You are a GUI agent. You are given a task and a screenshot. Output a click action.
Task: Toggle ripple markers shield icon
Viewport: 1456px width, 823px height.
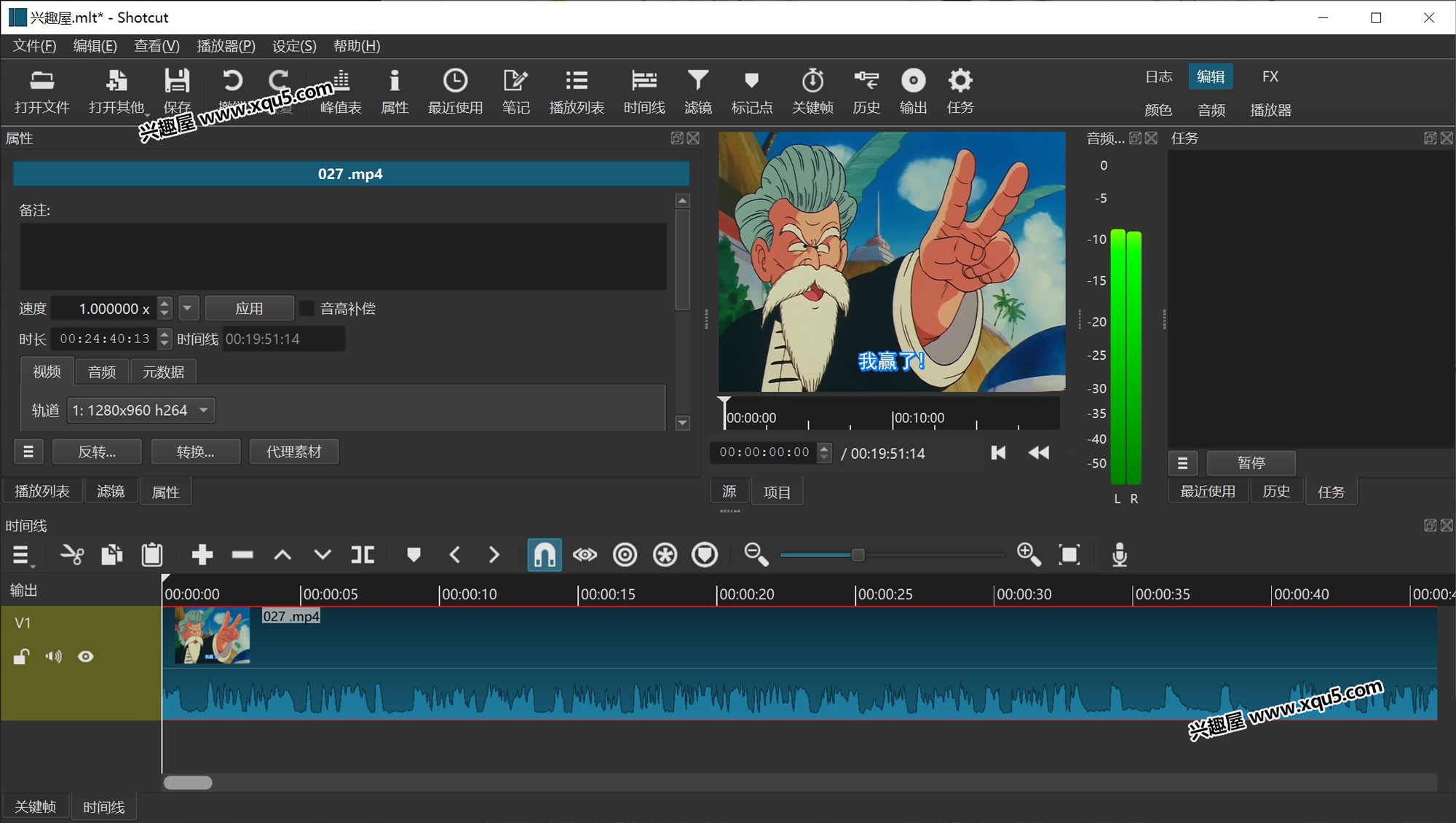click(705, 555)
